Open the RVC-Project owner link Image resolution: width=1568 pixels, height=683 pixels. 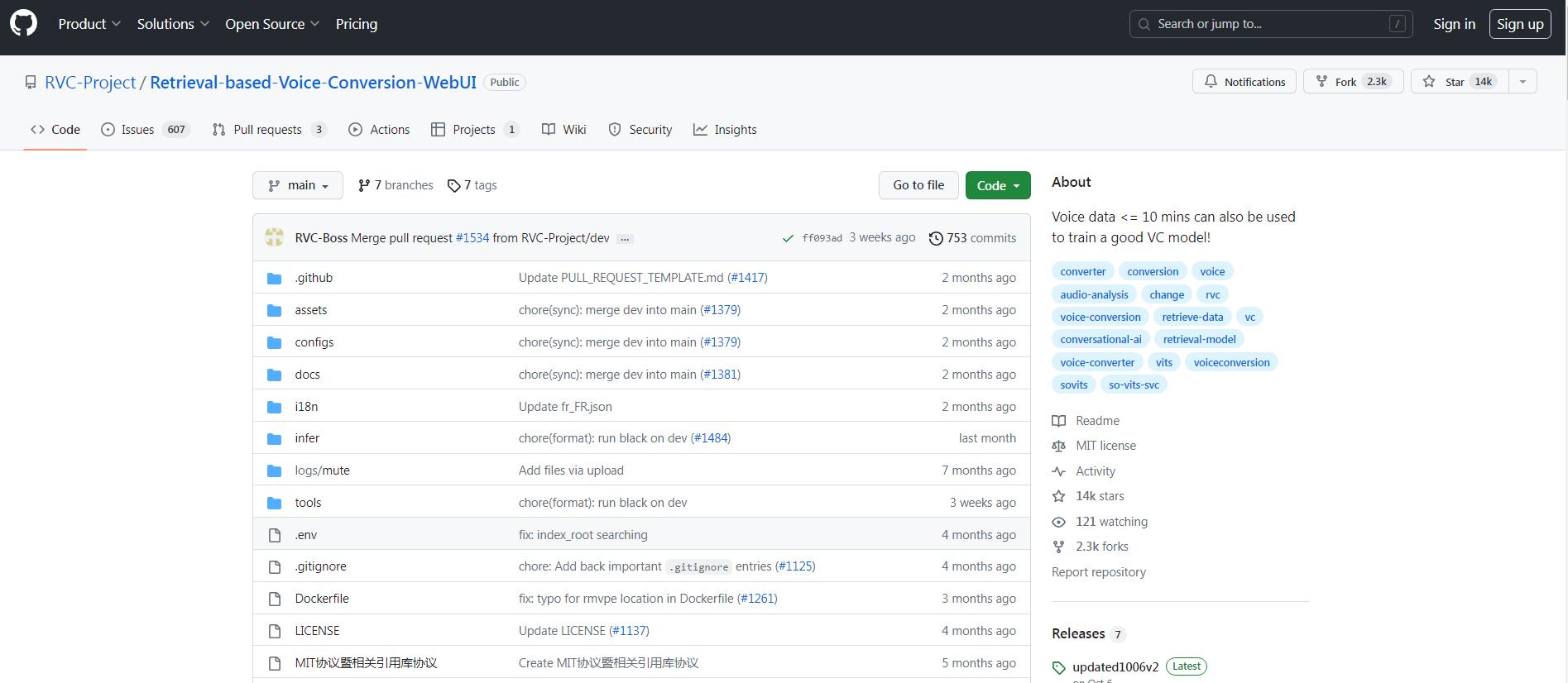(x=90, y=83)
